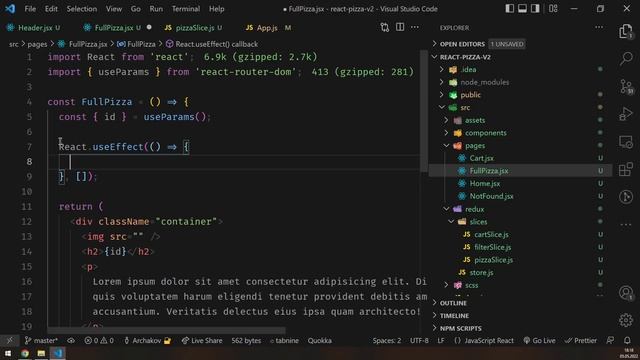Screen dimensions: 640x360
Task: Expand the components folder
Action: pyautogui.click(x=485, y=133)
